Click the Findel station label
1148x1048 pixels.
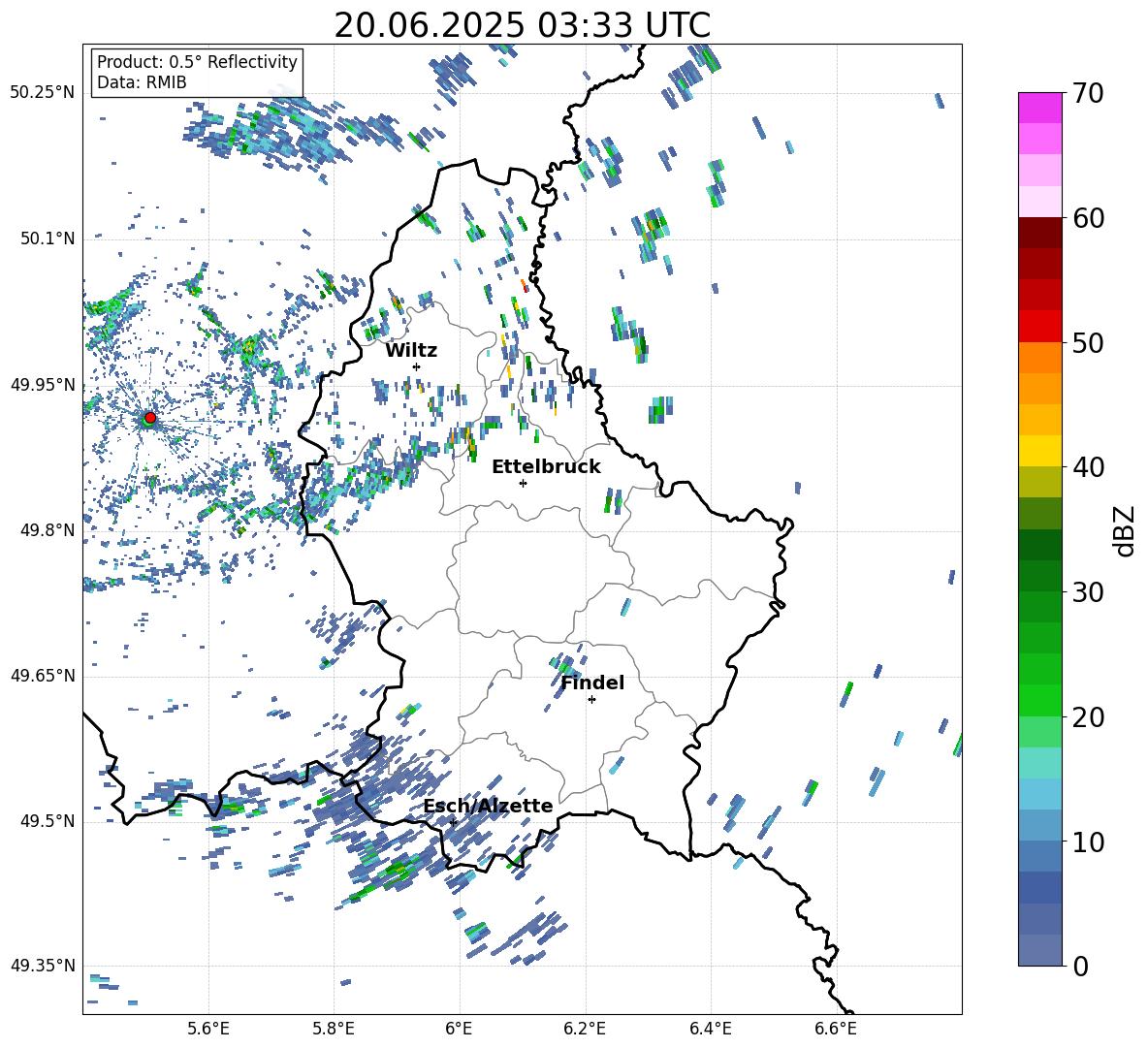click(x=592, y=683)
